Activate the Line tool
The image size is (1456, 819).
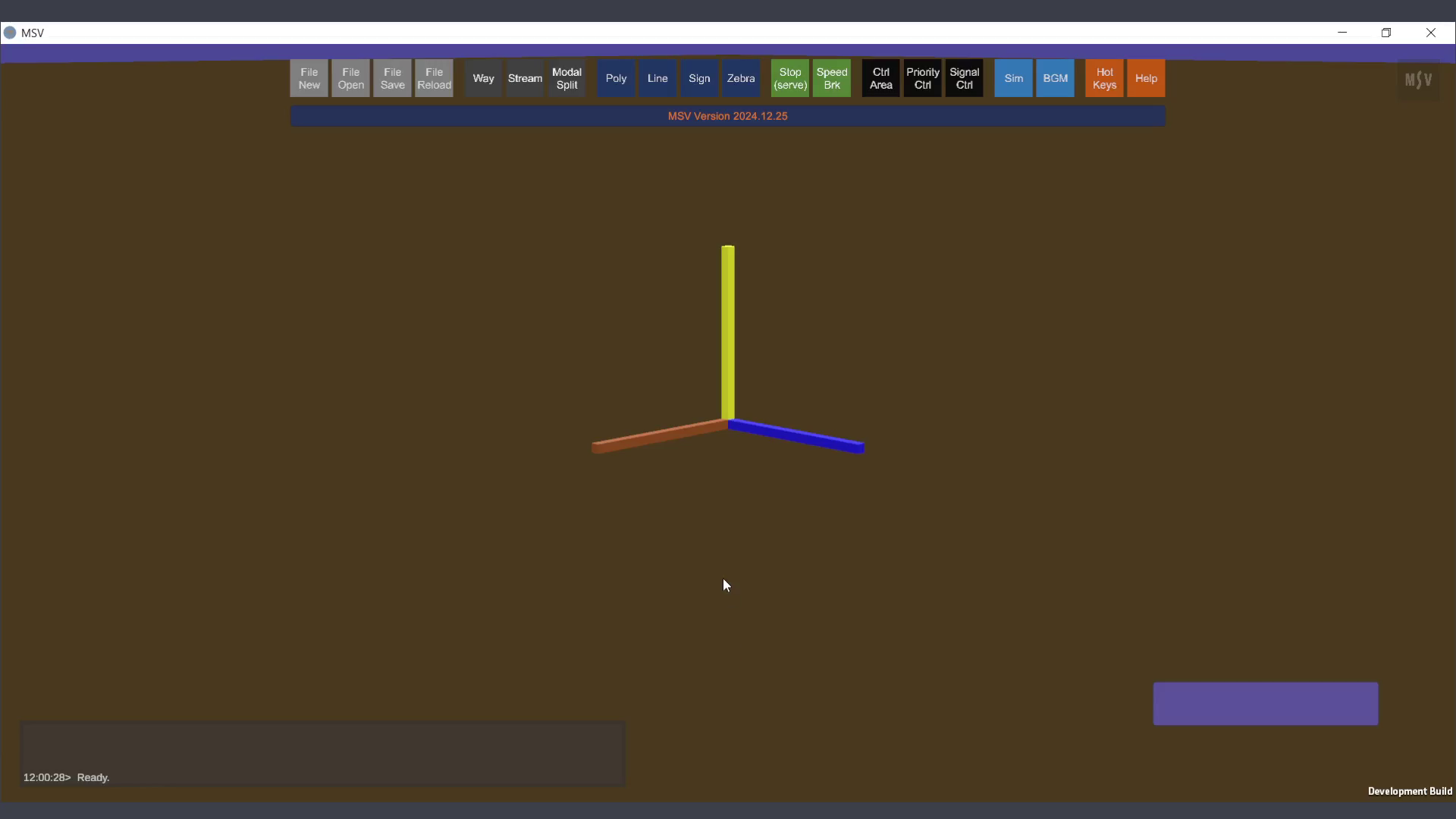[657, 78]
